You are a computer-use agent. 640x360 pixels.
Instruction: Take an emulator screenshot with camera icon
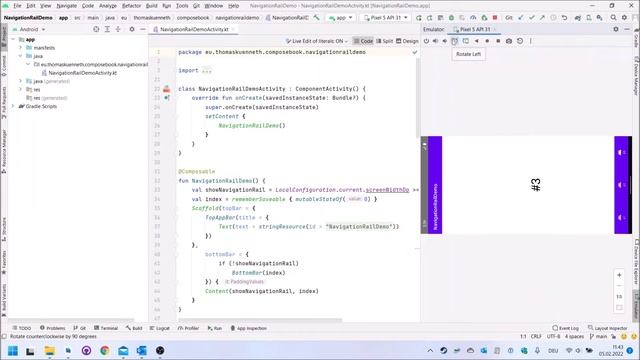509,41
